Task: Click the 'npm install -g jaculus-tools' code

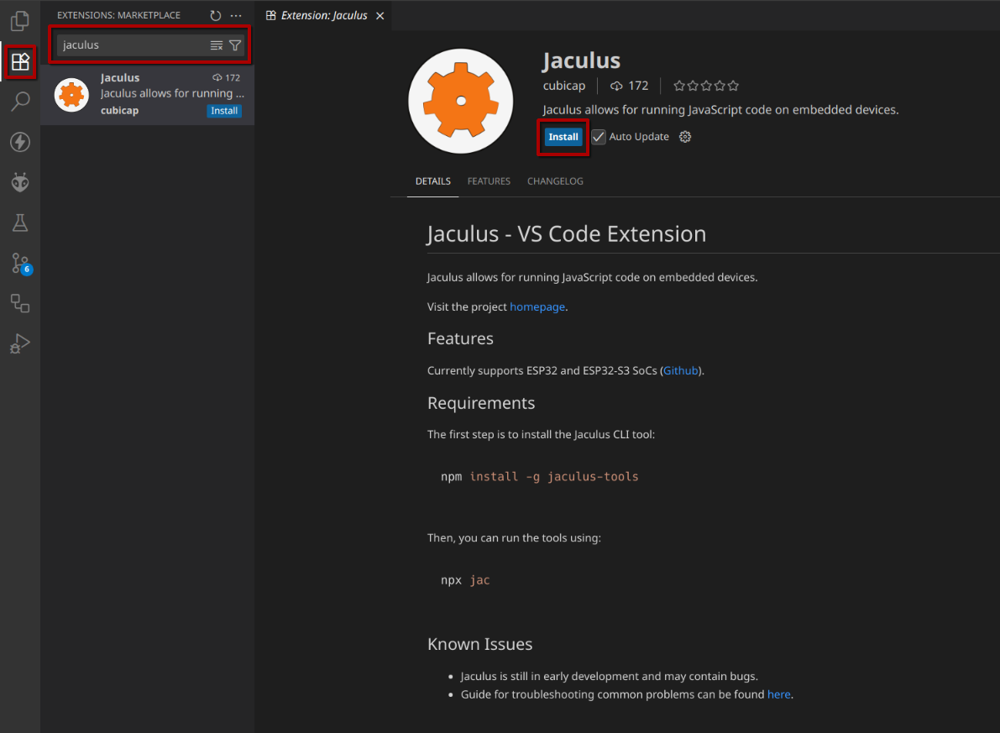Action: pos(540,477)
